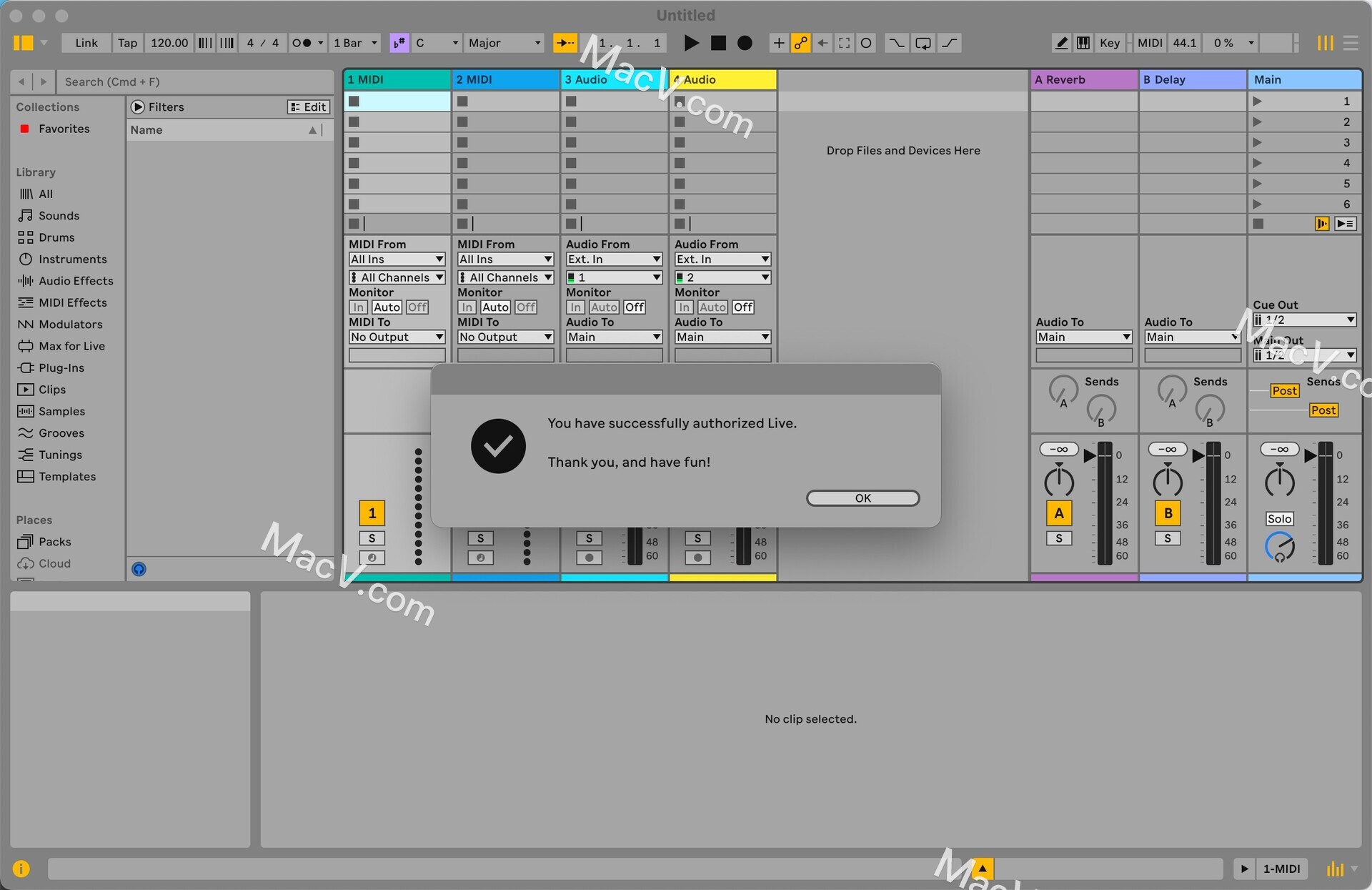The height and width of the screenshot is (890, 1372).
Task: Open Drums category
Action: 56,237
